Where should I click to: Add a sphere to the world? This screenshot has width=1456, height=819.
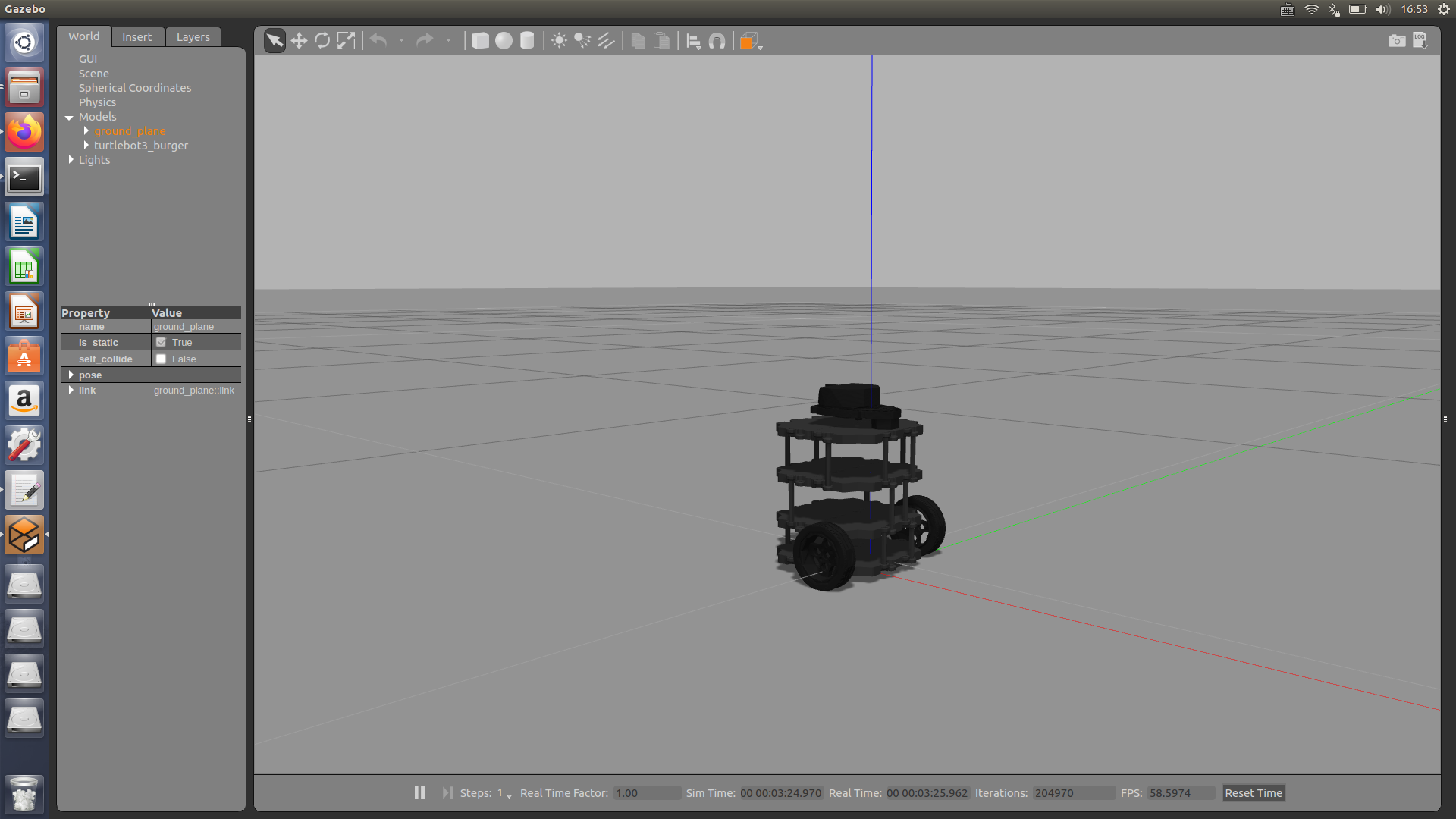(504, 40)
